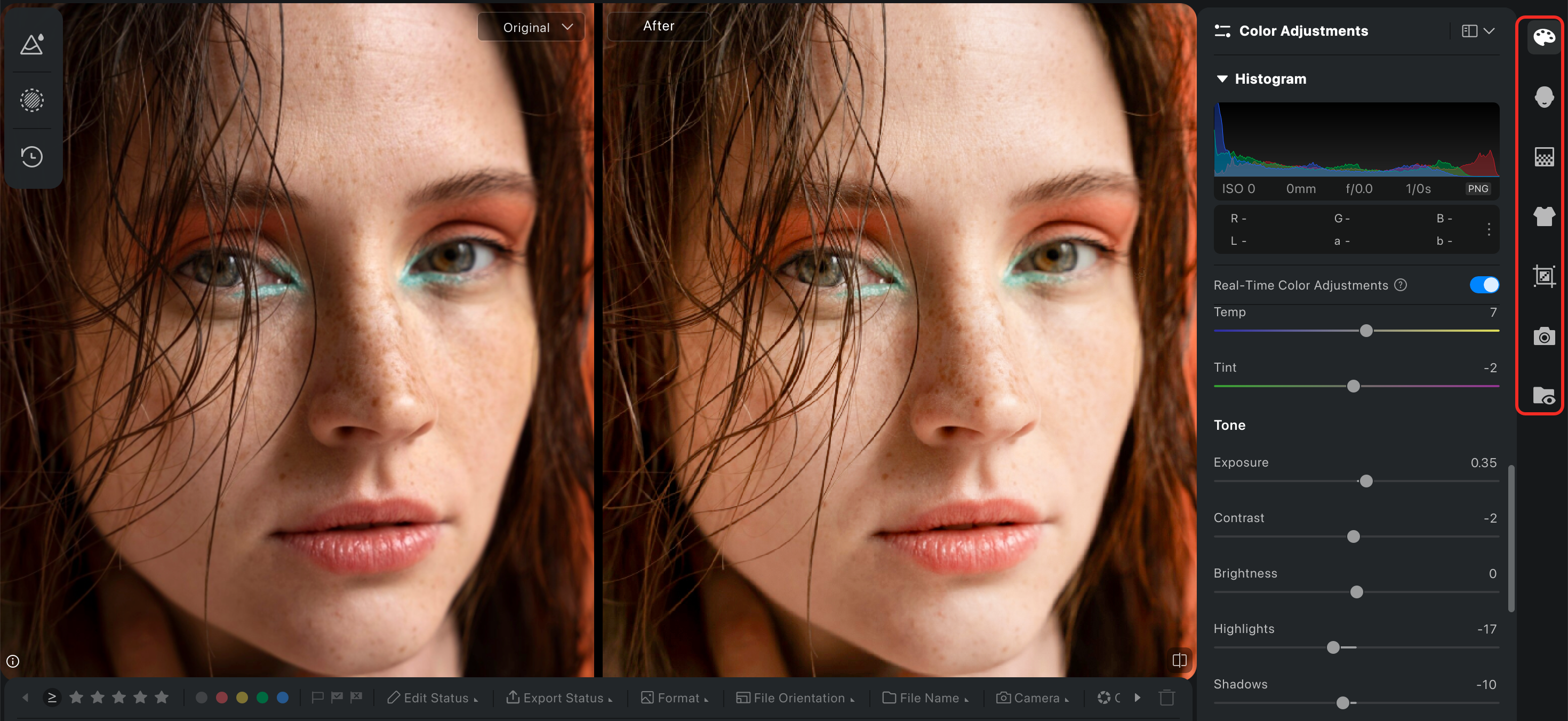
Task: Click the Temp slider handle
Action: [x=1366, y=331]
